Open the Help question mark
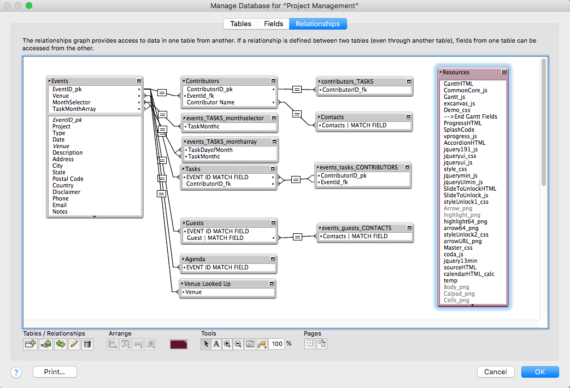The height and width of the screenshot is (388, 570). [x=16, y=372]
